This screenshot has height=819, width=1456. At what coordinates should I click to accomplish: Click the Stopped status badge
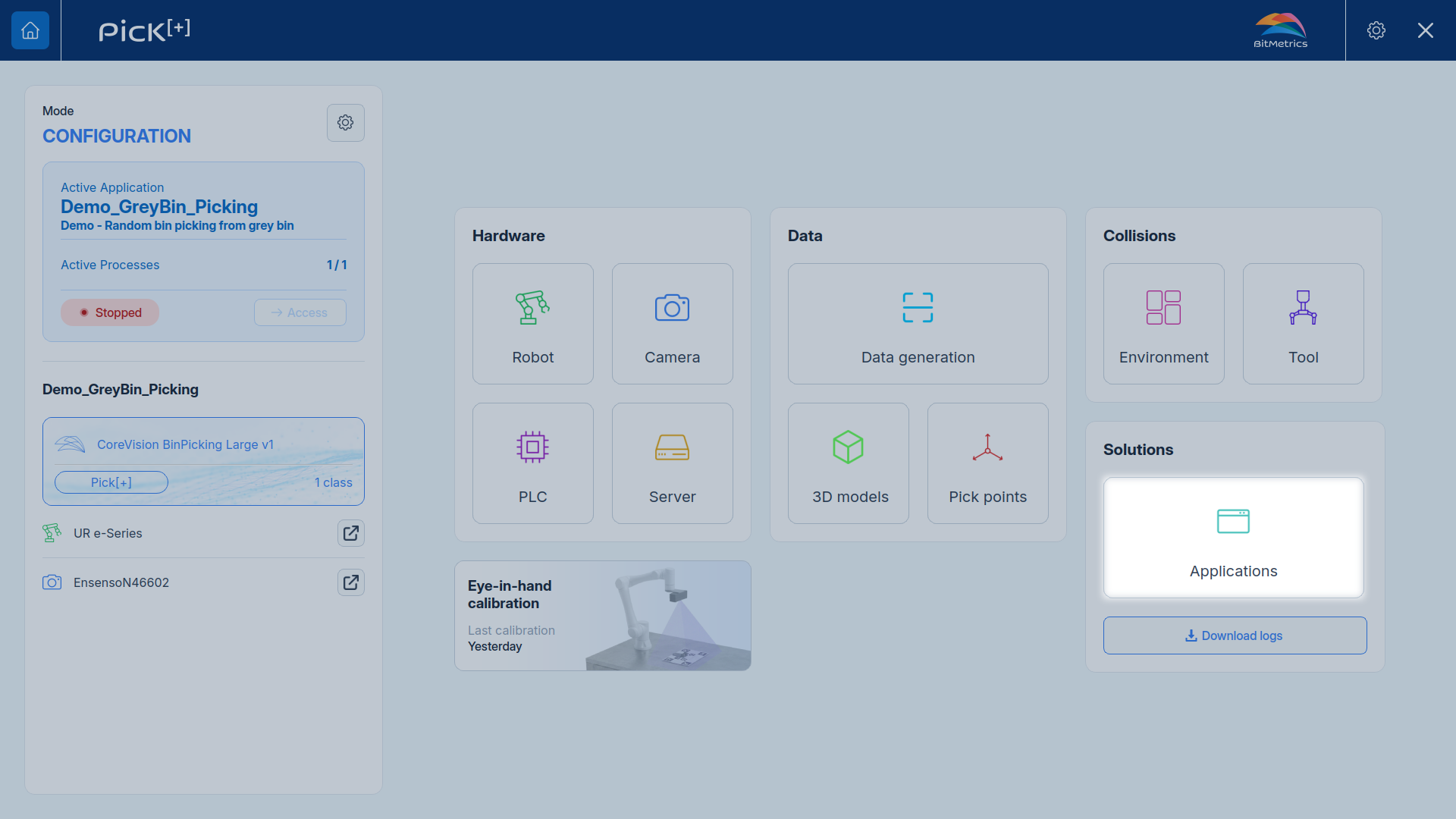pos(110,312)
